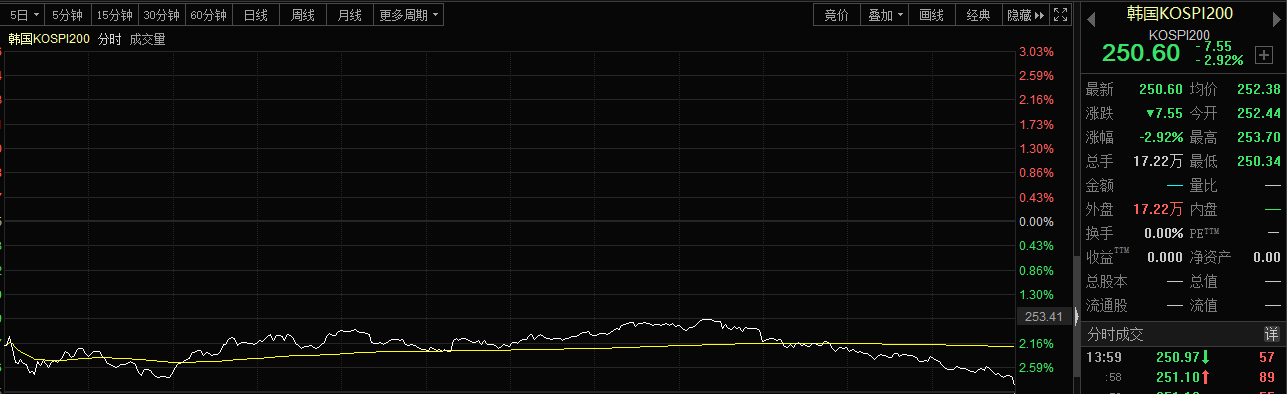
Task: Toggle 竞价 auction display
Action: coord(836,15)
